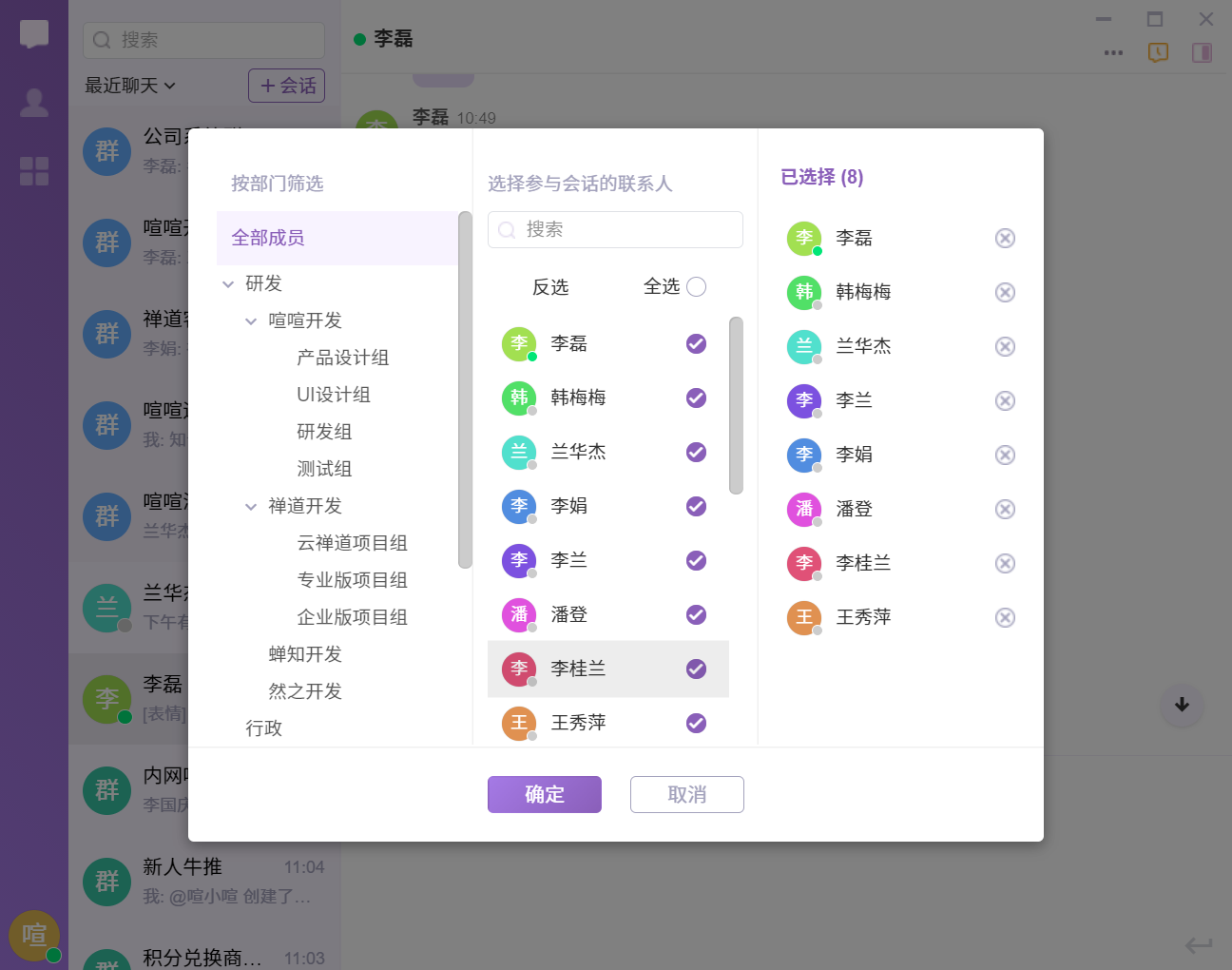Remove 兰华杰 from the selected contacts
Image resolution: width=1232 pixels, height=970 pixels.
1005,346
